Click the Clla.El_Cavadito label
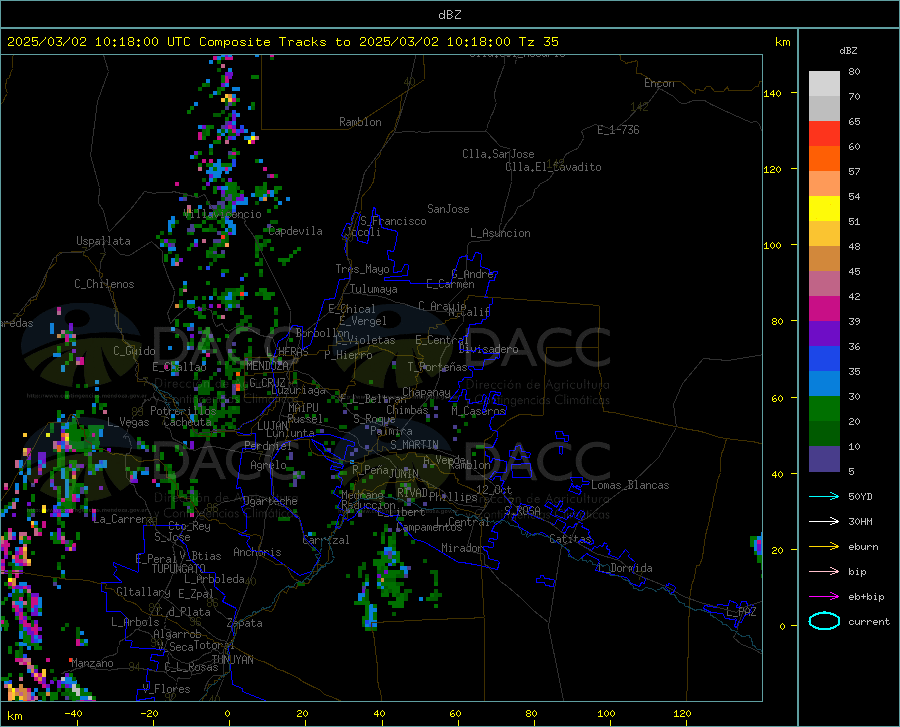Image resolution: width=900 pixels, height=727 pixels. click(553, 167)
